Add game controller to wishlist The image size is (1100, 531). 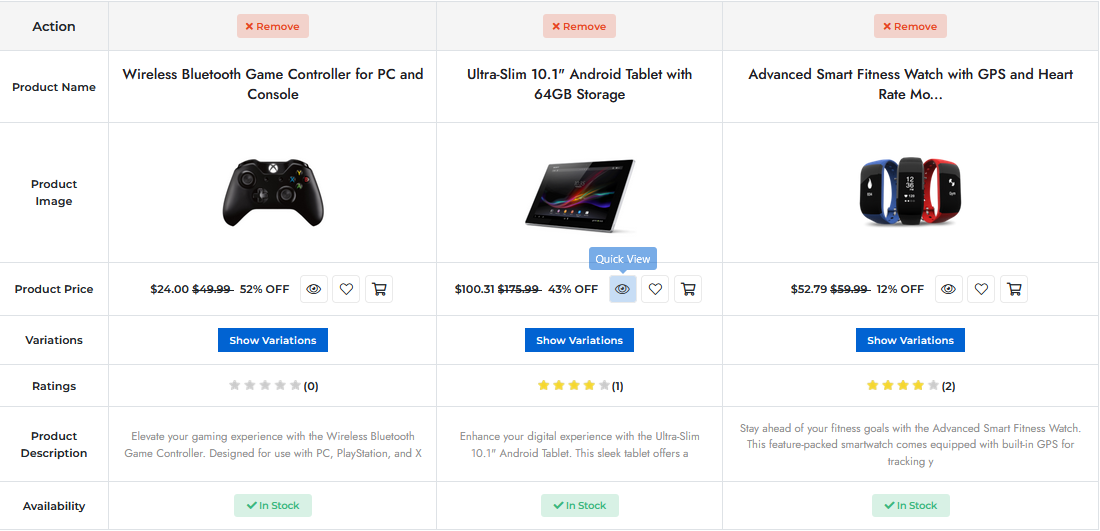[346, 289]
